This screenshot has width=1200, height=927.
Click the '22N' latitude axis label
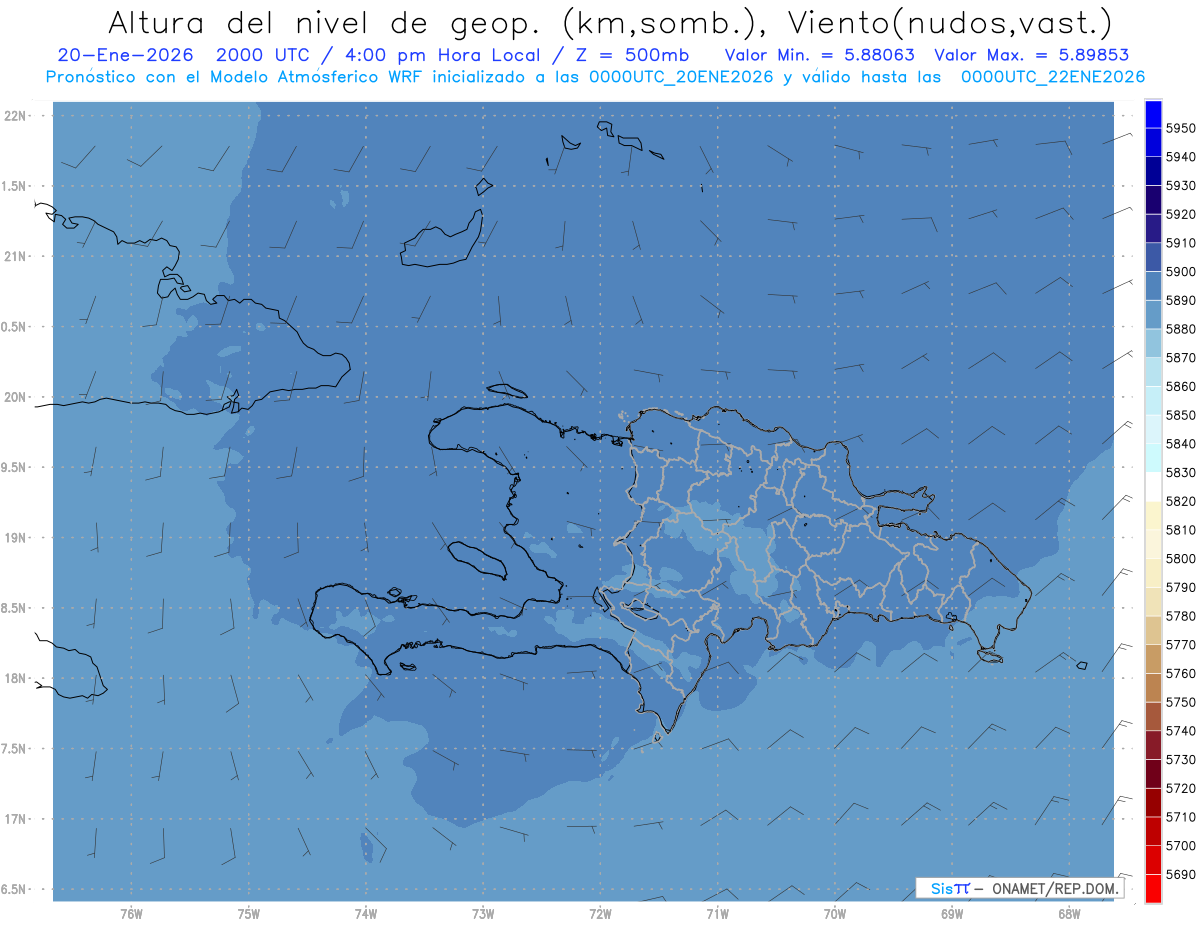15,116
